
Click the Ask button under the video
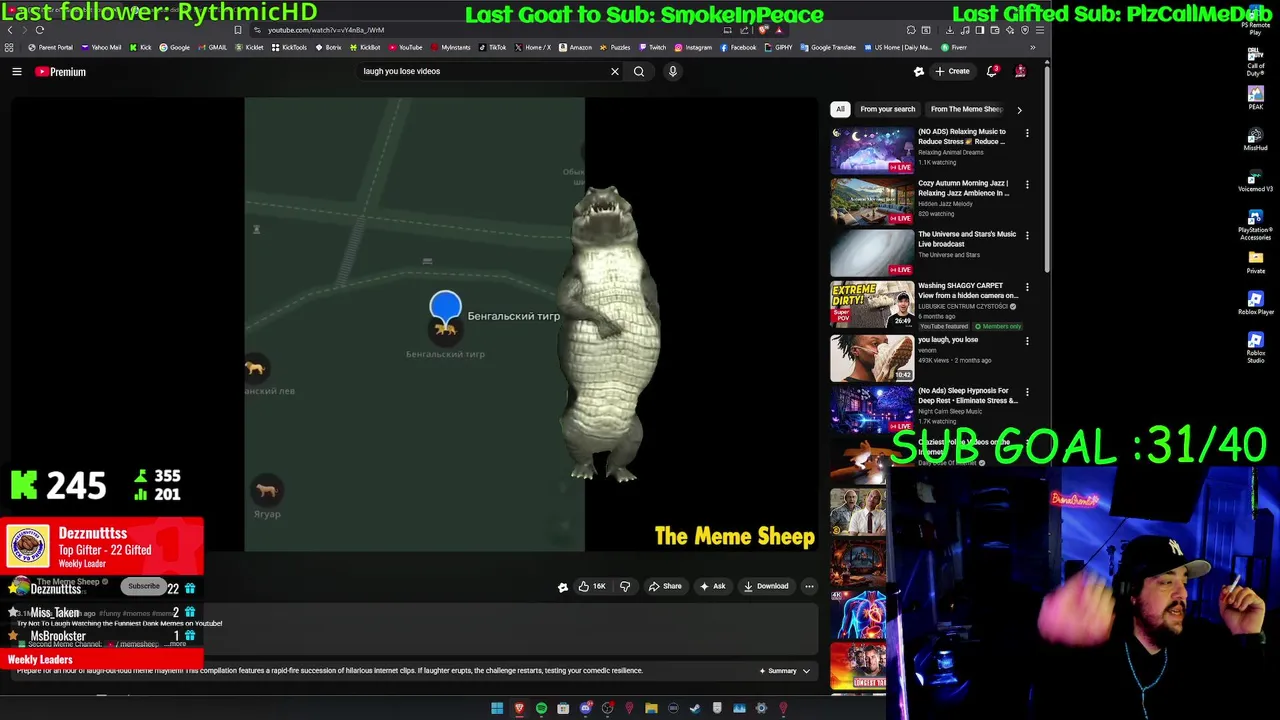[713, 586]
